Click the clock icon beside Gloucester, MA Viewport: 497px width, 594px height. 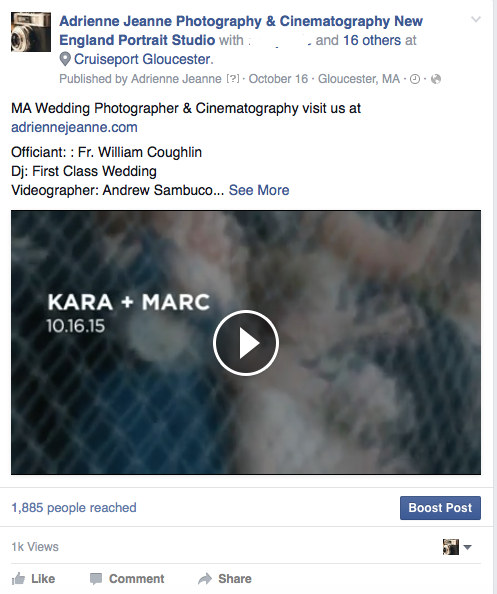[x=415, y=79]
